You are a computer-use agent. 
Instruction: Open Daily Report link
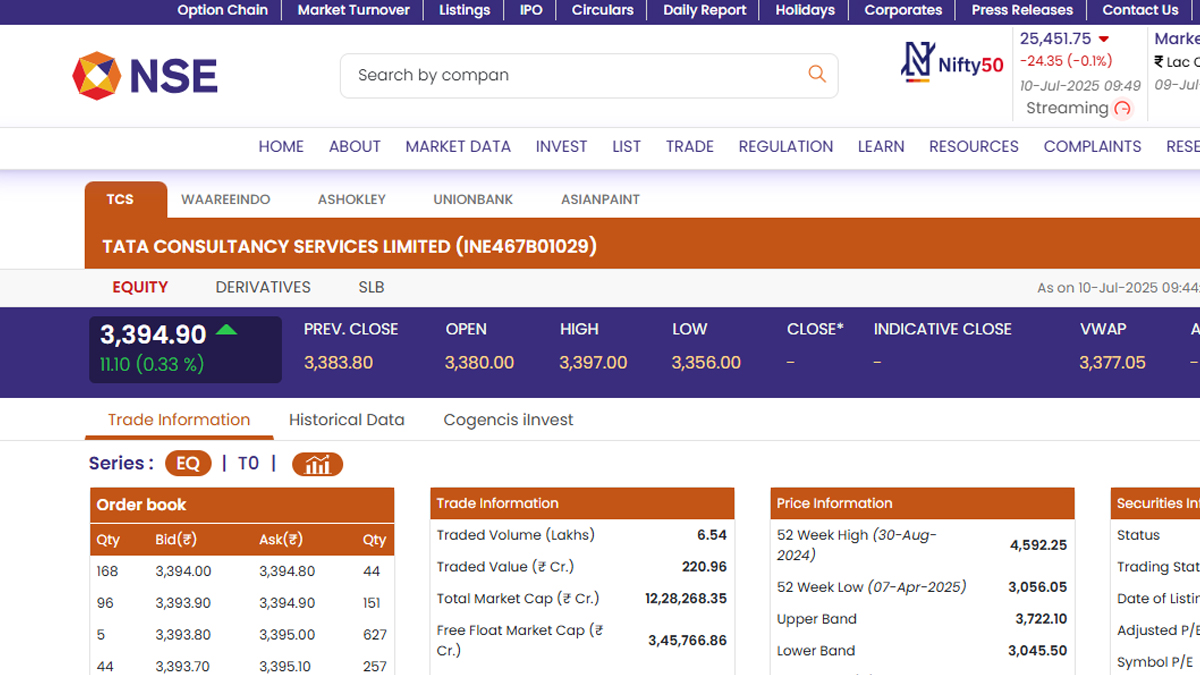pos(705,10)
